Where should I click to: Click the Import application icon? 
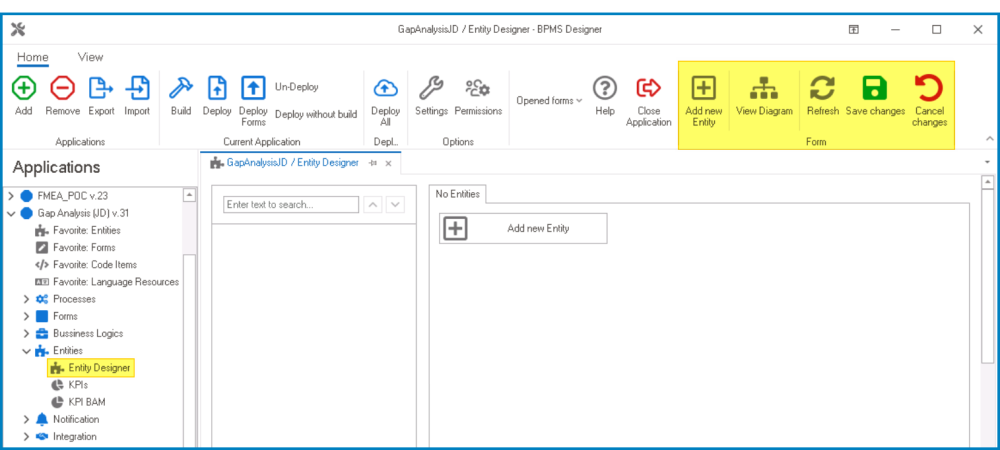(x=136, y=88)
